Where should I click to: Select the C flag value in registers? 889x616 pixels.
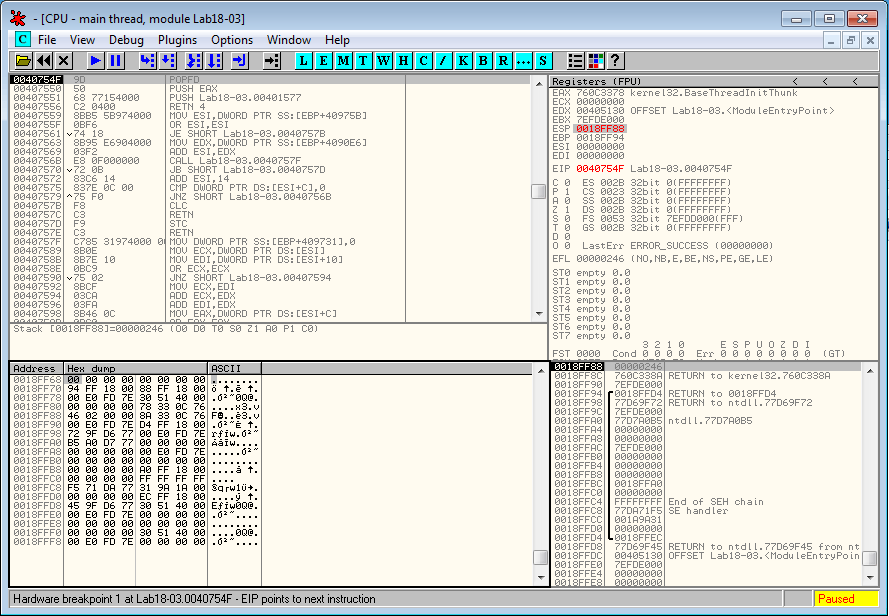pyautogui.click(x=565, y=183)
